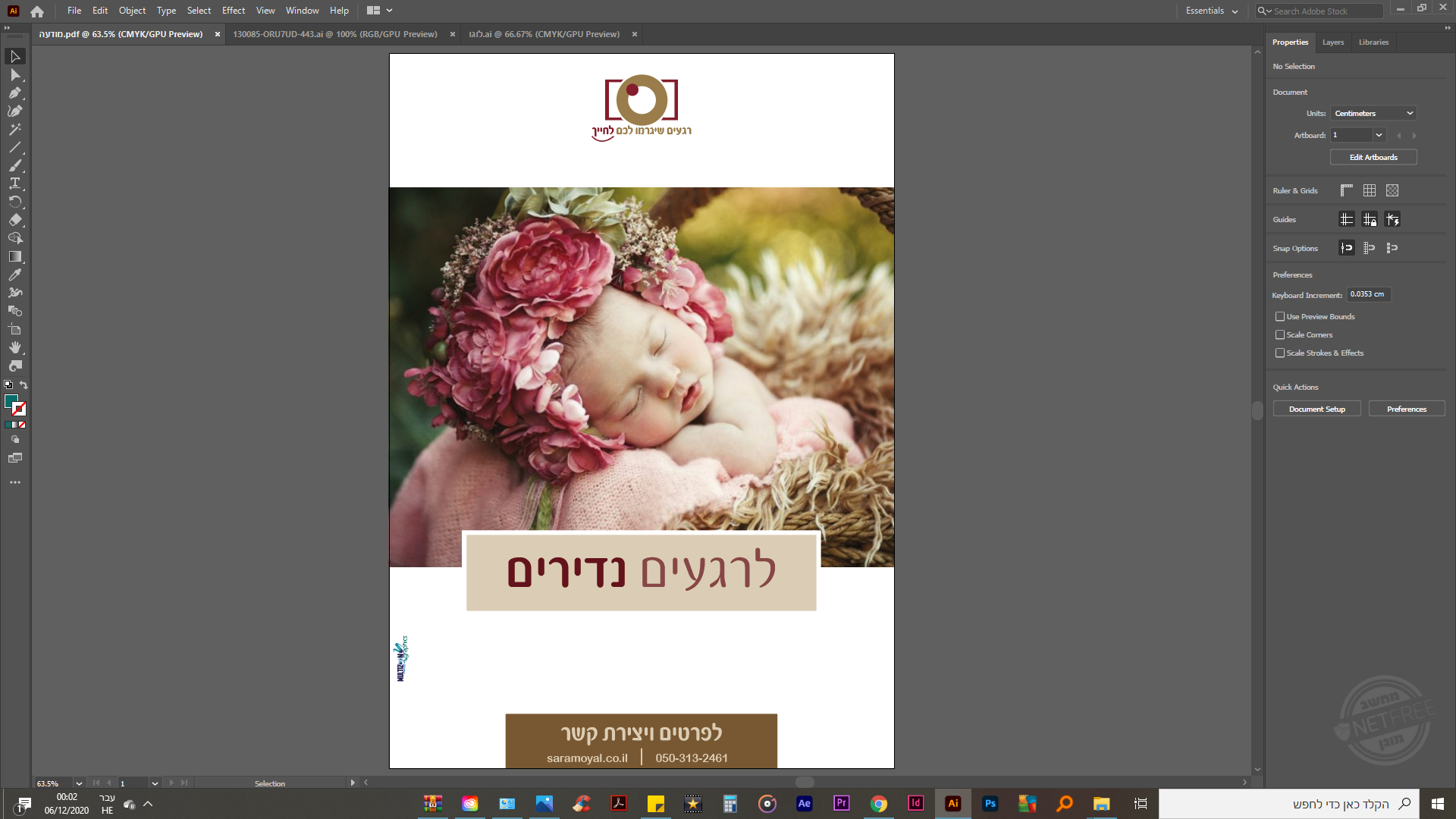
Task: Enable Scale Corners checkbox
Action: coord(1280,334)
